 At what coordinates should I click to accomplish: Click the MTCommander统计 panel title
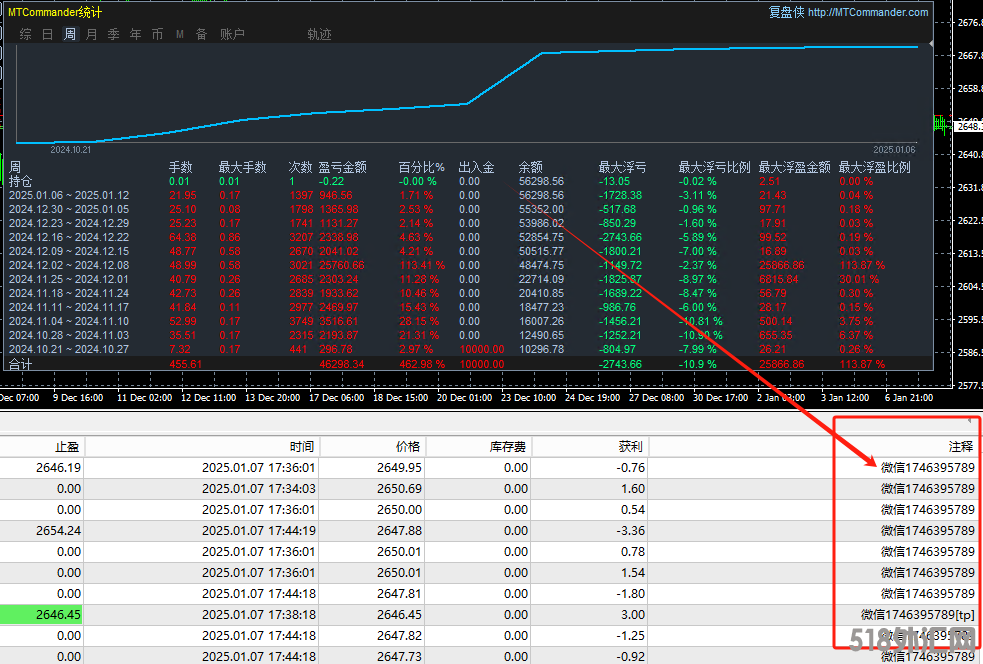point(55,12)
